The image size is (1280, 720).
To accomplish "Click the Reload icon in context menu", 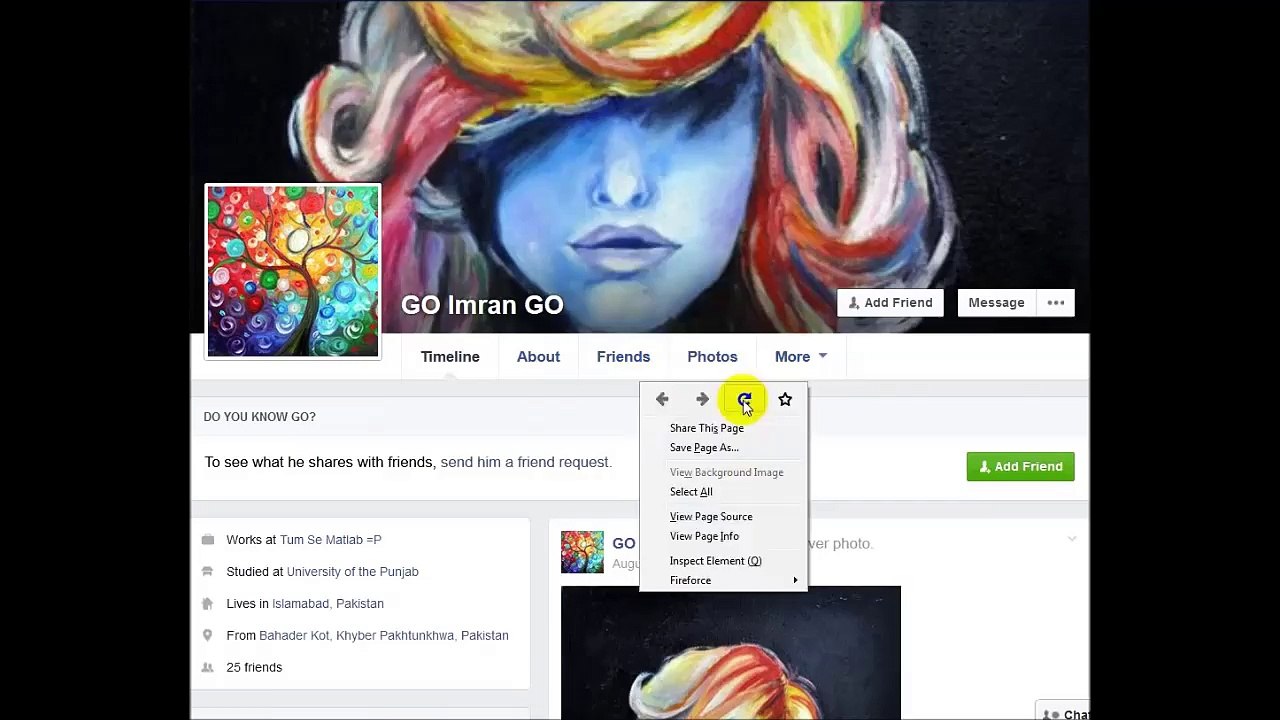I will coord(744,400).
